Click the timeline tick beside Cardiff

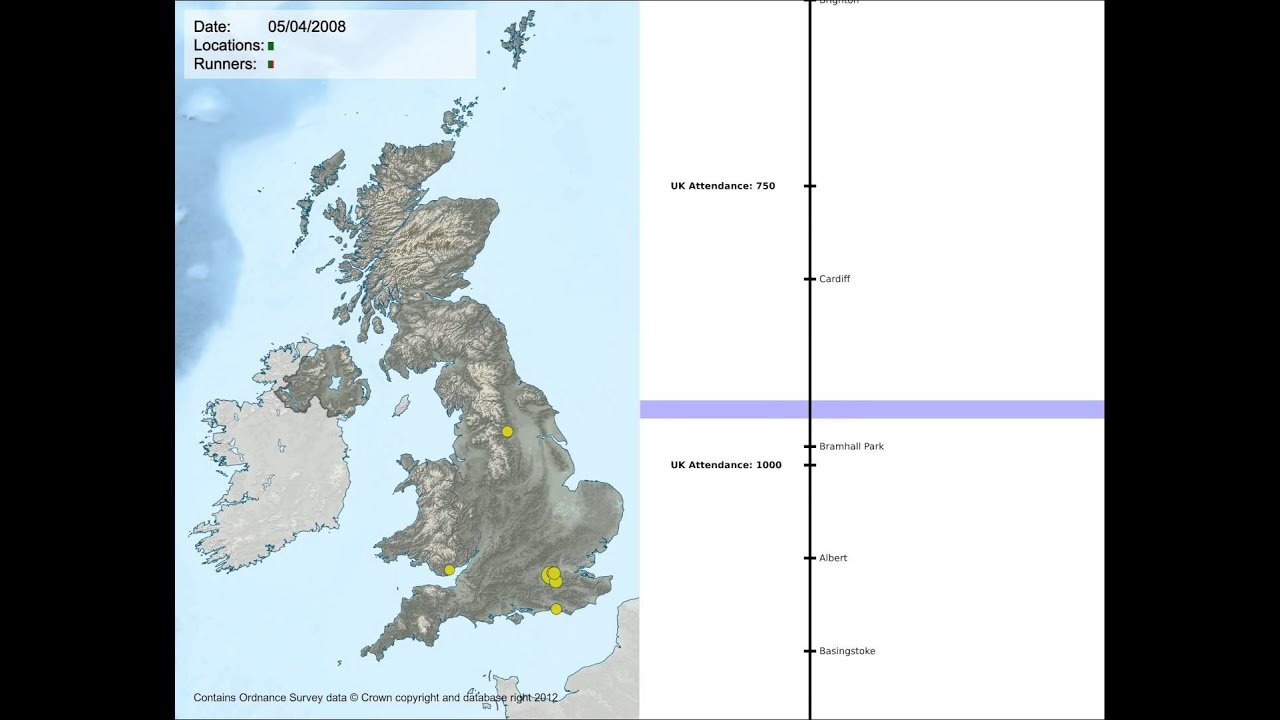[x=810, y=279]
